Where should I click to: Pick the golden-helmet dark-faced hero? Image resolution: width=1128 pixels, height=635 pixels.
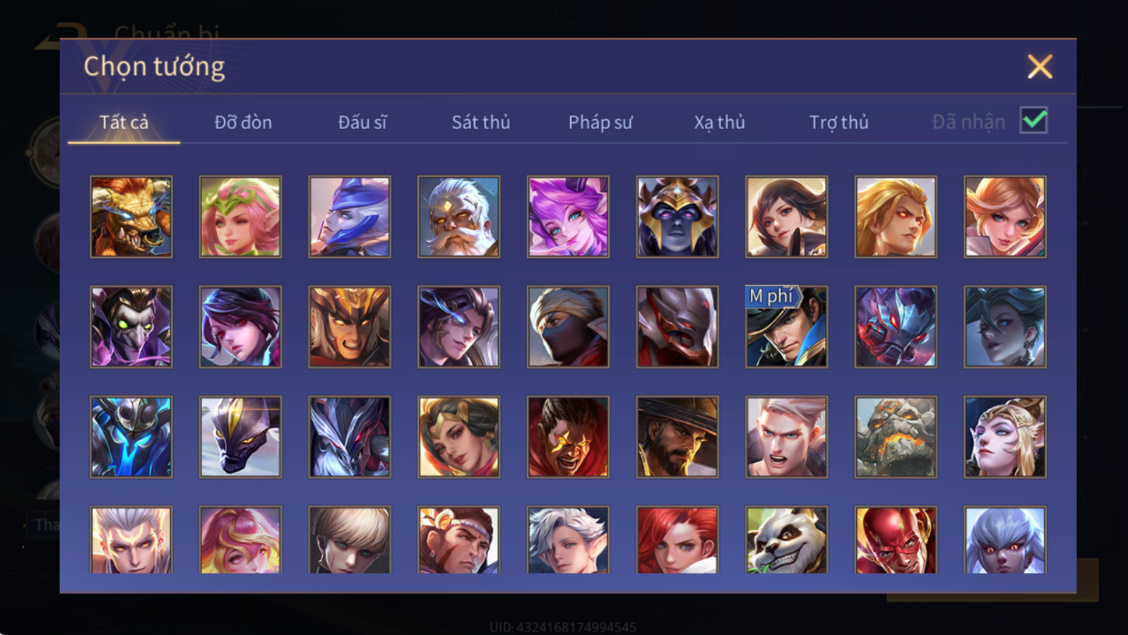677,216
